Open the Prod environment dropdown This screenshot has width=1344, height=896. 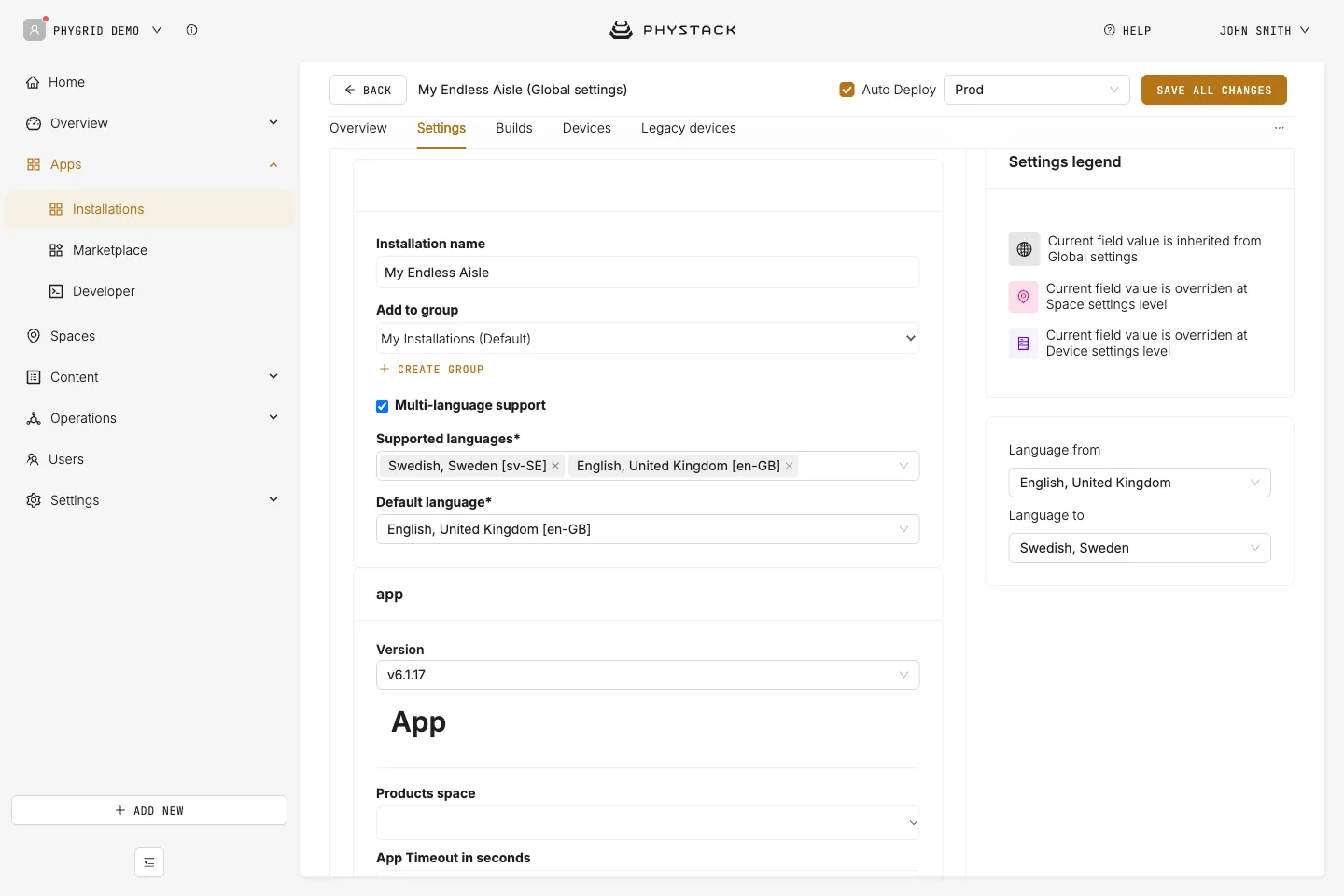click(1037, 90)
